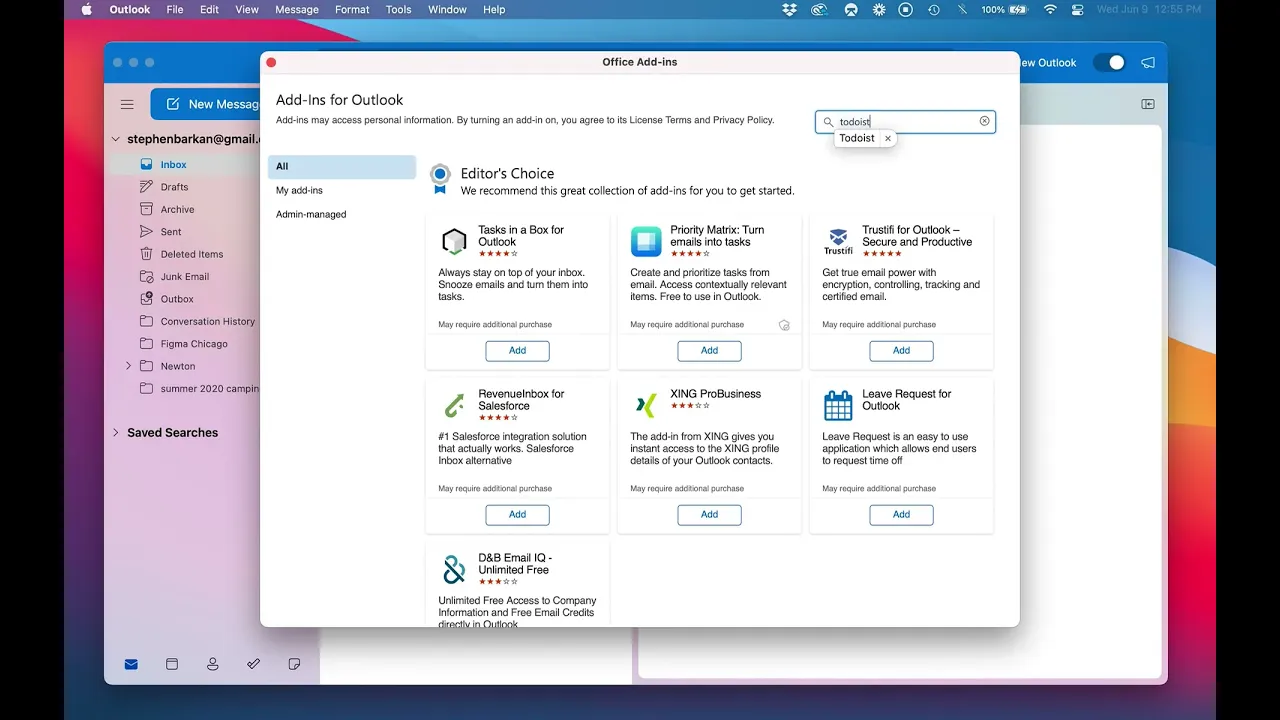Click into the add-ins search field
1280x720 pixels.
[905, 122]
